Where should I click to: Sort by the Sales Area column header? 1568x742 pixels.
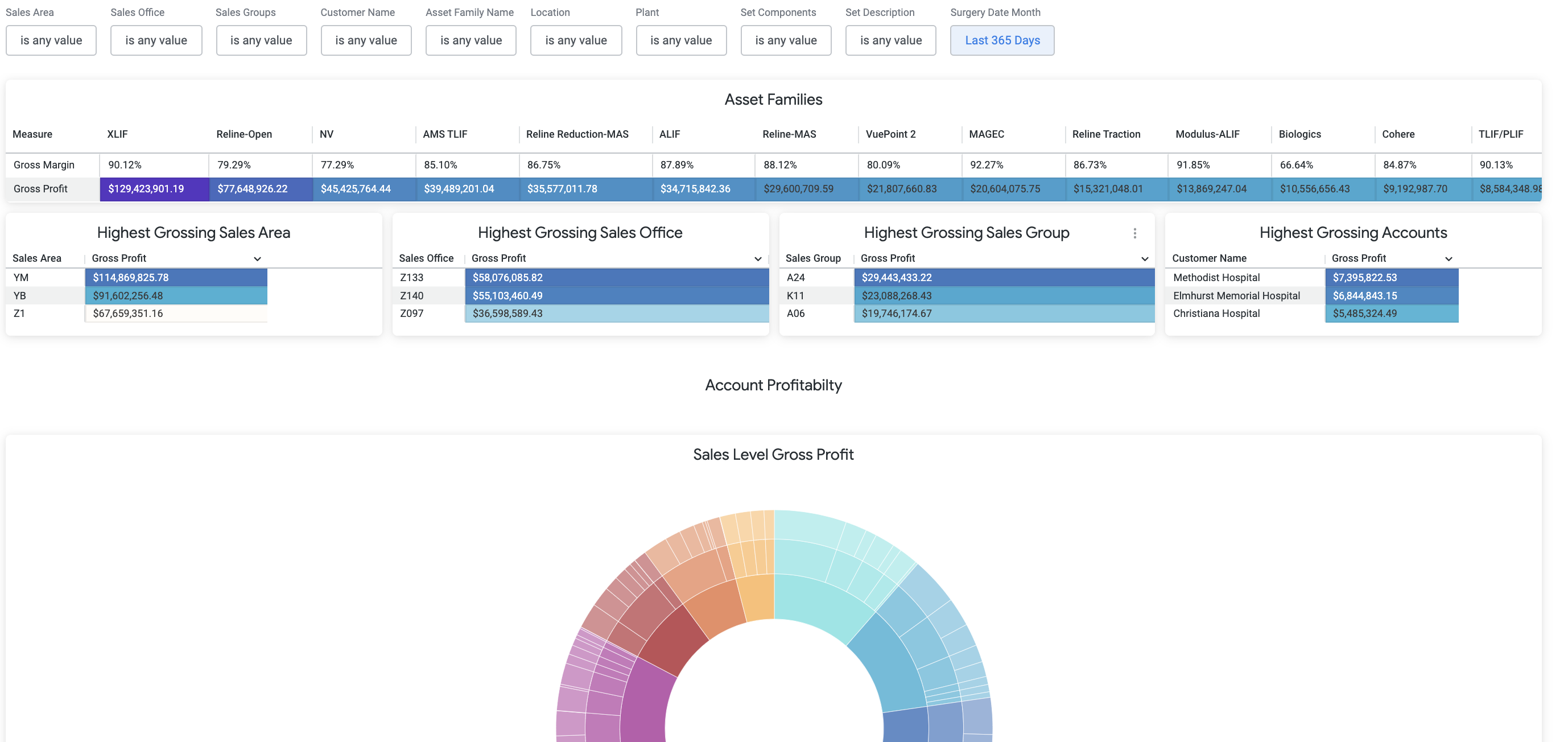pyautogui.click(x=37, y=258)
